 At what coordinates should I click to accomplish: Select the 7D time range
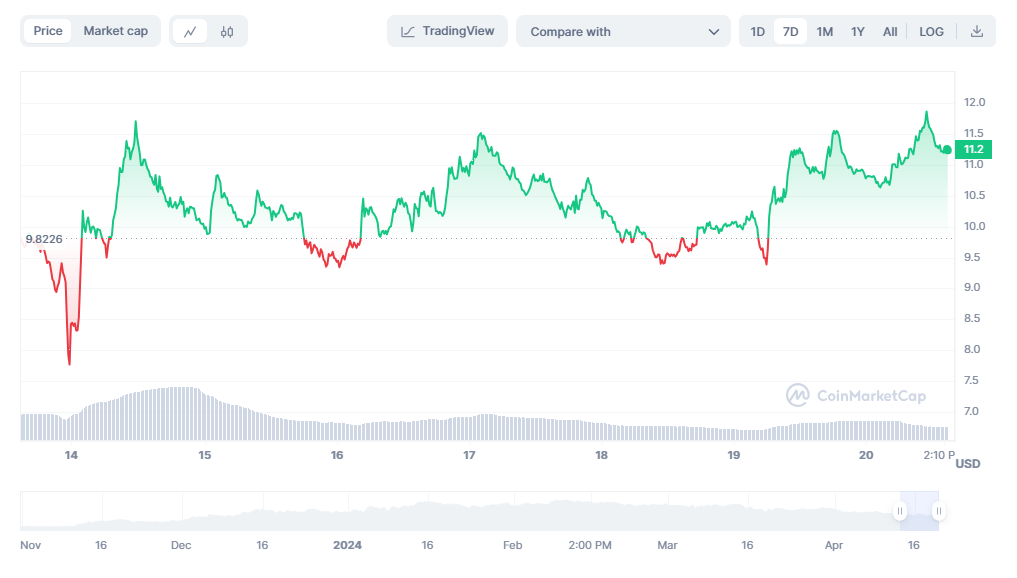click(790, 31)
